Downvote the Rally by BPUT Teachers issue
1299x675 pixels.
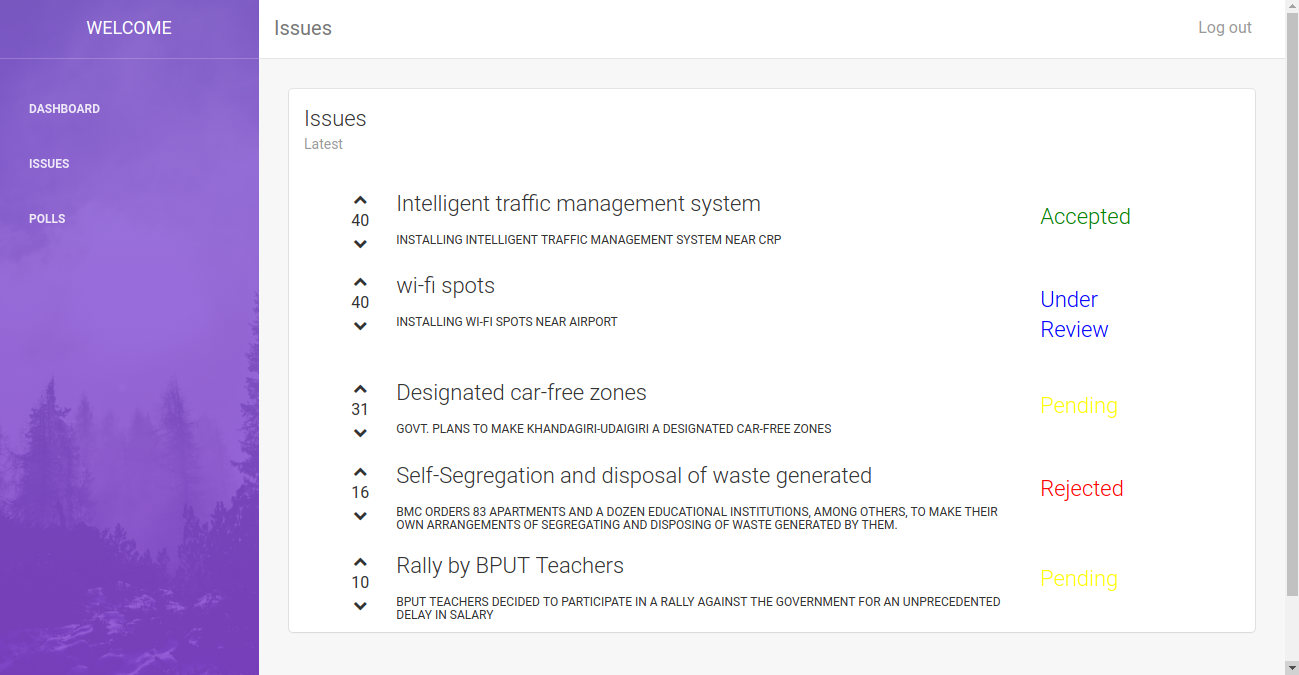(360, 606)
